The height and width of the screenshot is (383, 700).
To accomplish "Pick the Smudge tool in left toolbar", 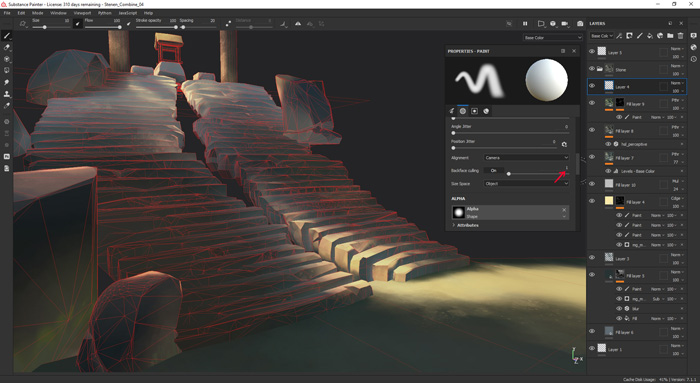I will (x=7, y=82).
